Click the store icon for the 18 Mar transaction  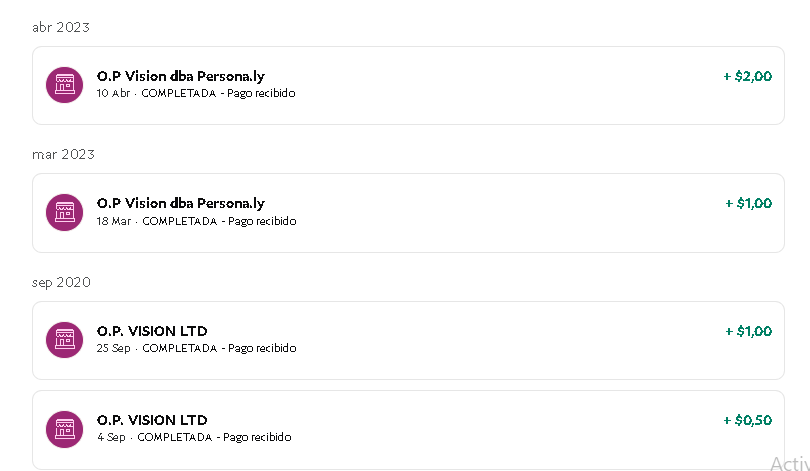(65, 212)
